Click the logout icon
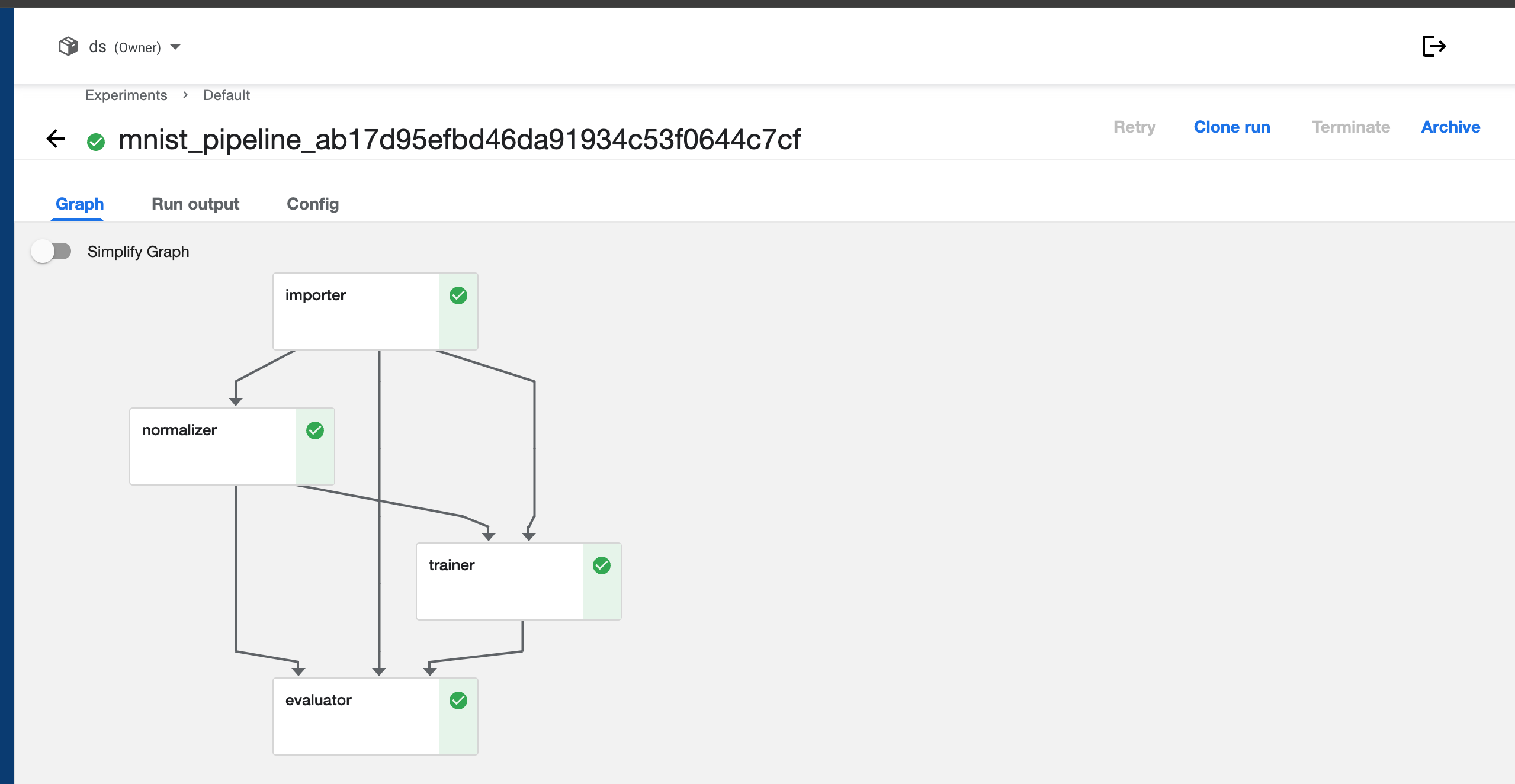The image size is (1515, 784). click(x=1434, y=46)
